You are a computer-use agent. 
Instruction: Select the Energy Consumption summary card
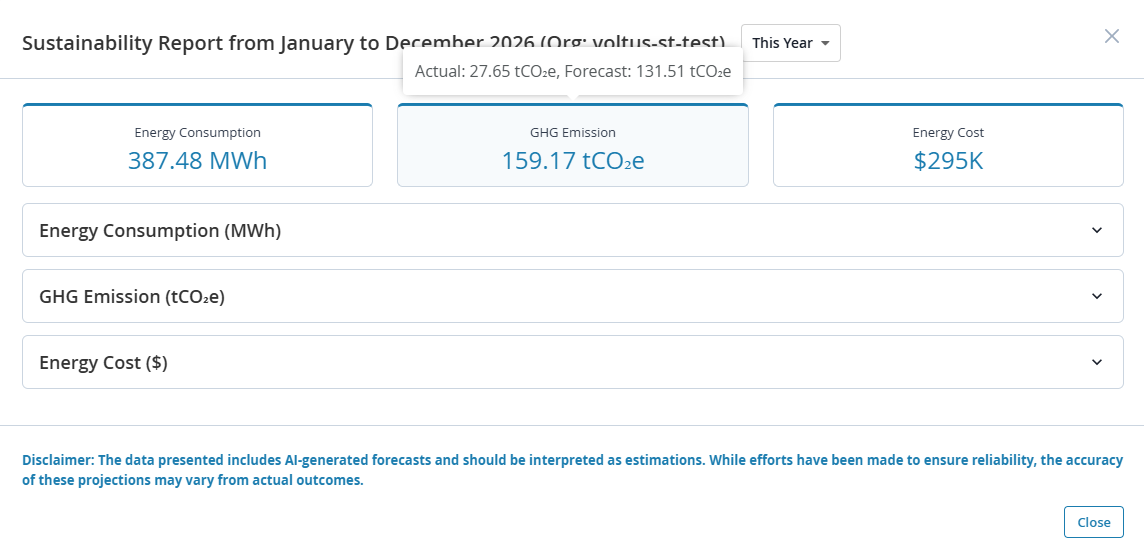197,146
